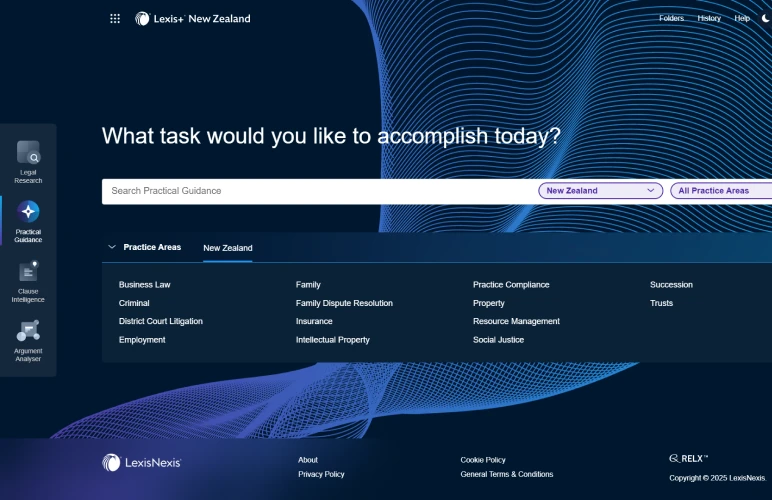The width and height of the screenshot is (772, 500).
Task: Open Resource Management practice area
Action: click(x=516, y=321)
